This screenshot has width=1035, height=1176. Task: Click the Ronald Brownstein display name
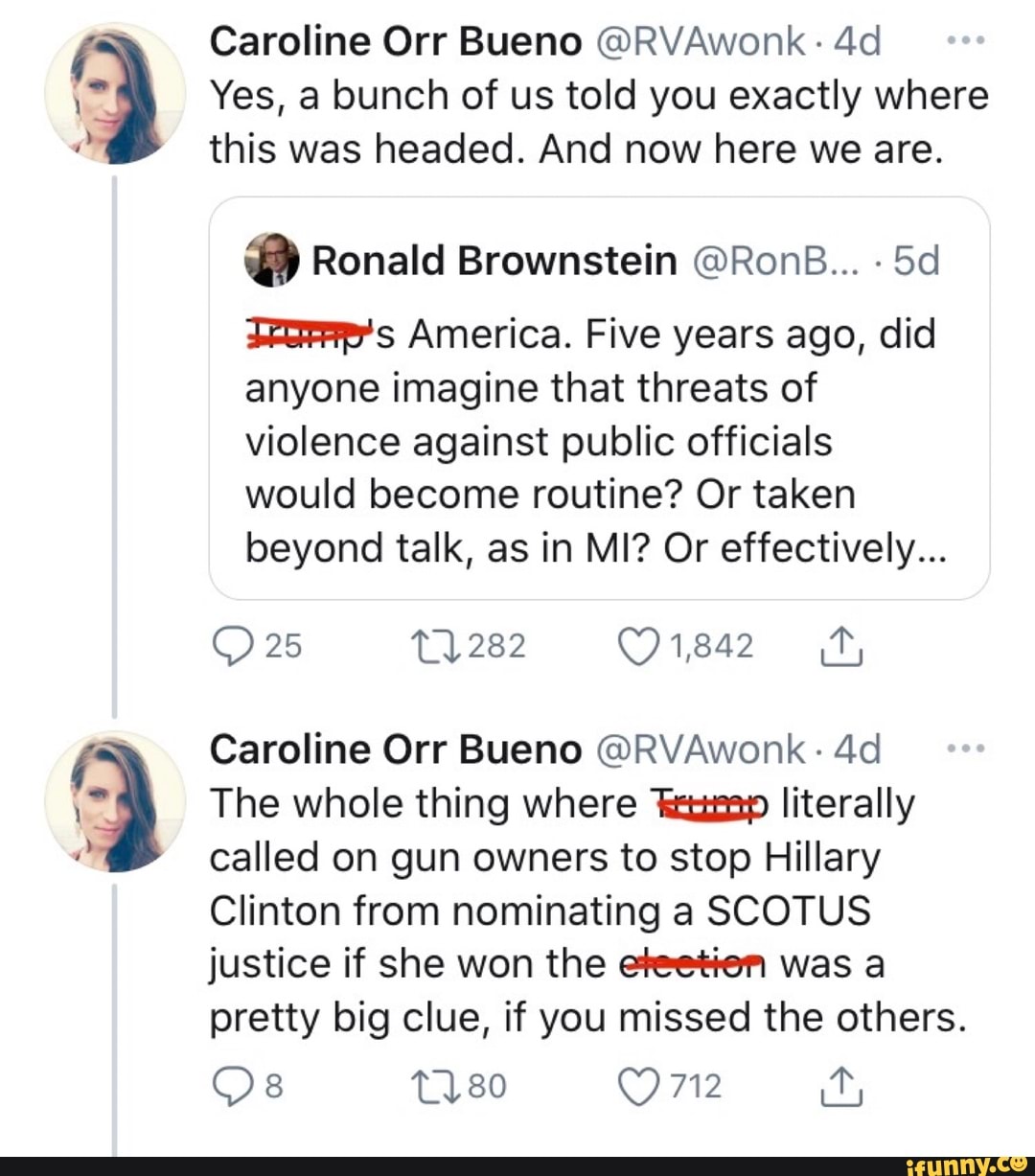492,259
